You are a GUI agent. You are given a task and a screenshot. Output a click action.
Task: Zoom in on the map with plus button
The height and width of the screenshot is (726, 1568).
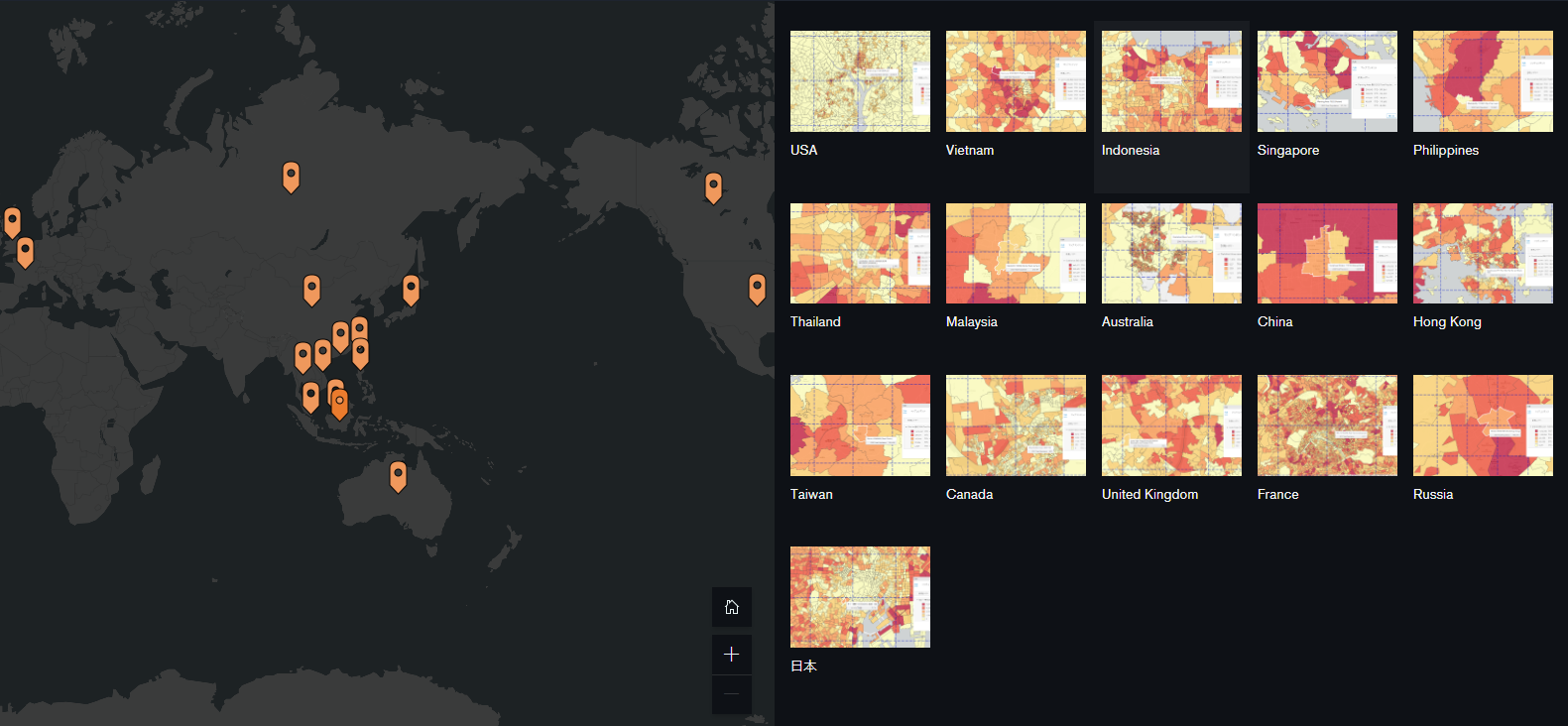click(x=731, y=655)
